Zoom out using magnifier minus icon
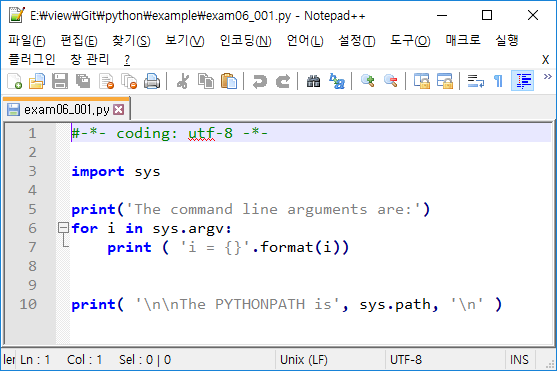 click(x=390, y=81)
